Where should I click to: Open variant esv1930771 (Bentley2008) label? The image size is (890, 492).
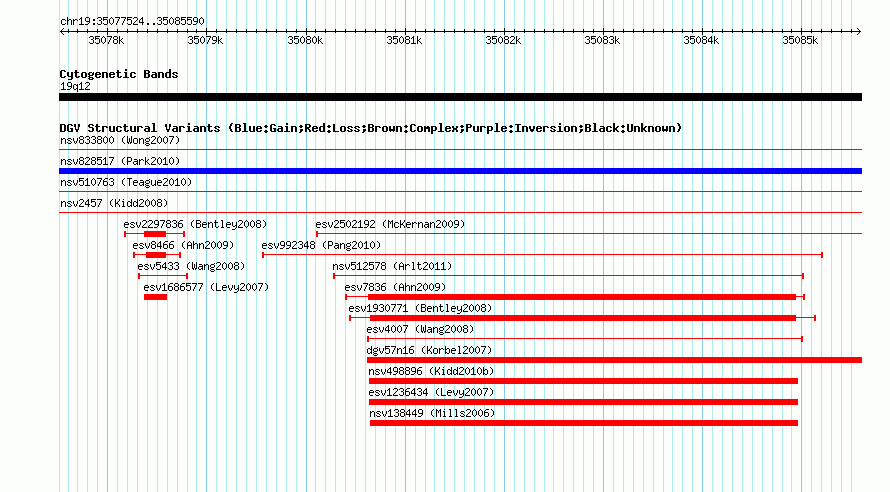pos(420,308)
